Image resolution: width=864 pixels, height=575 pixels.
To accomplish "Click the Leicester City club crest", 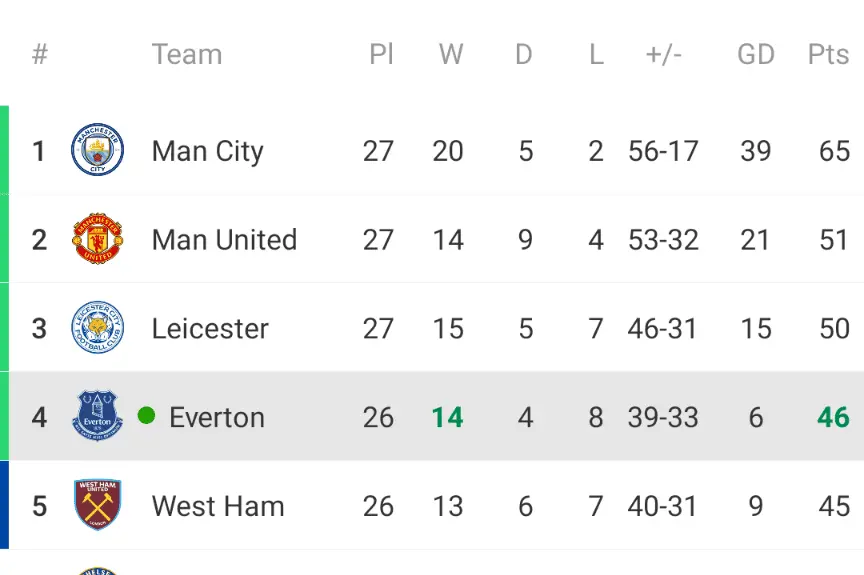I will click(98, 328).
